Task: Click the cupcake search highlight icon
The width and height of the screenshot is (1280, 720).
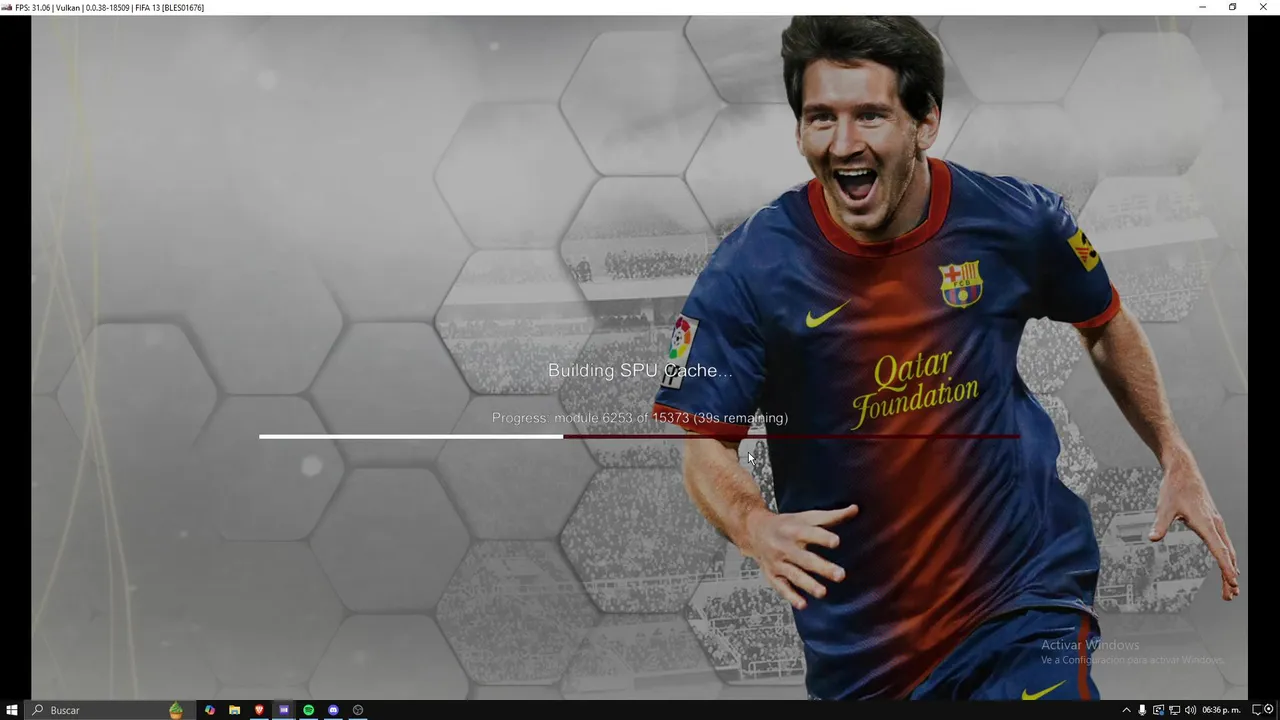Action: click(176, 710)
